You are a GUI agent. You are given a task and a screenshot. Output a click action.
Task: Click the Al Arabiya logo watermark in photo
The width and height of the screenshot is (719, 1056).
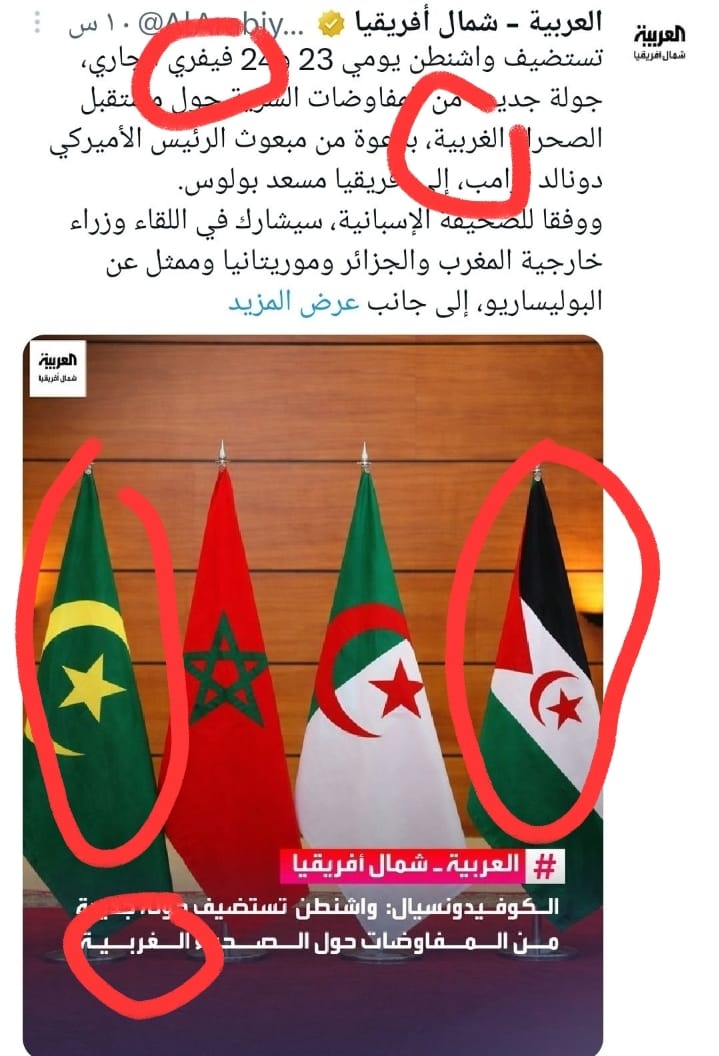58,368
